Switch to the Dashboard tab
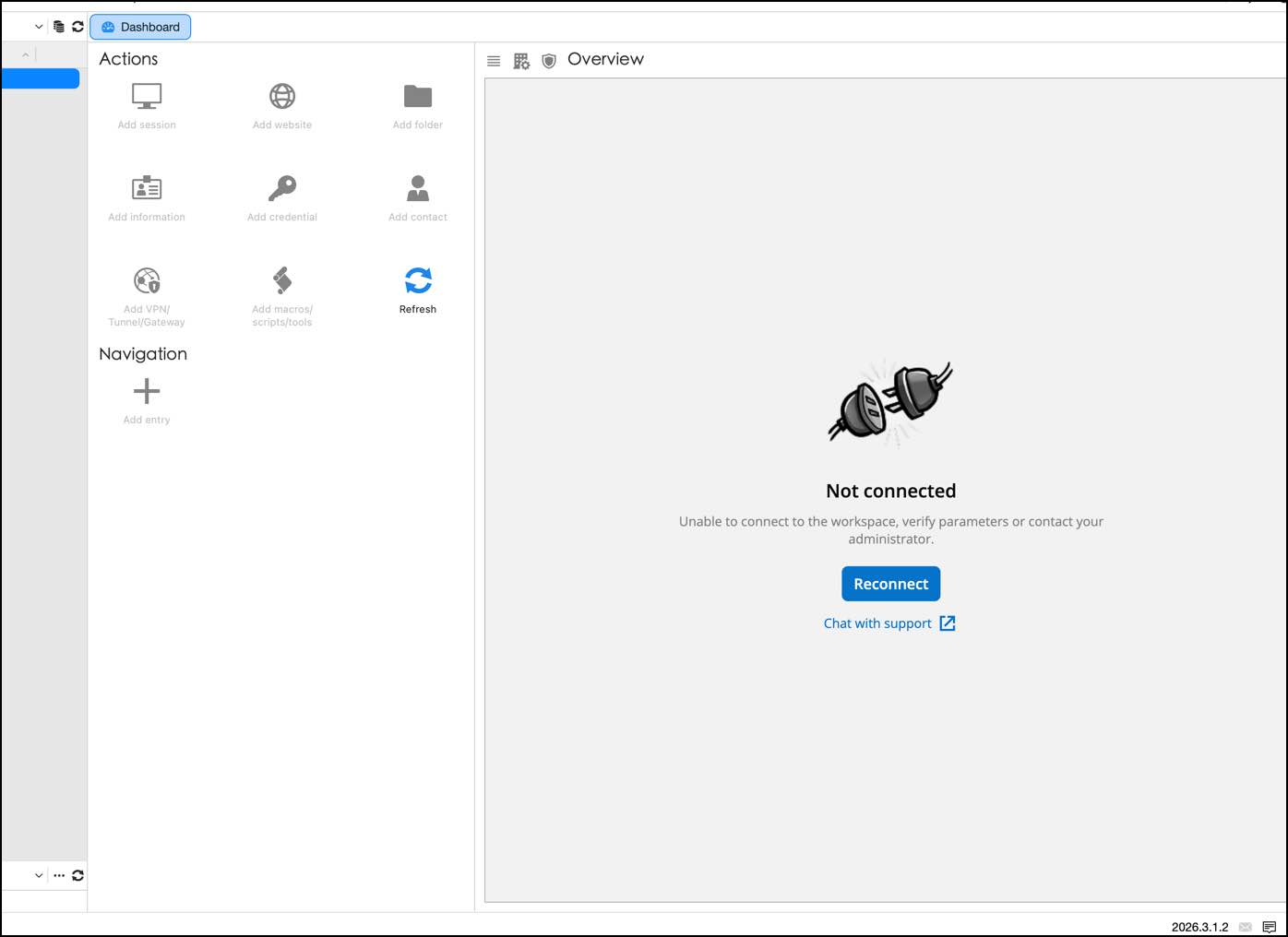 pos(140,27)
